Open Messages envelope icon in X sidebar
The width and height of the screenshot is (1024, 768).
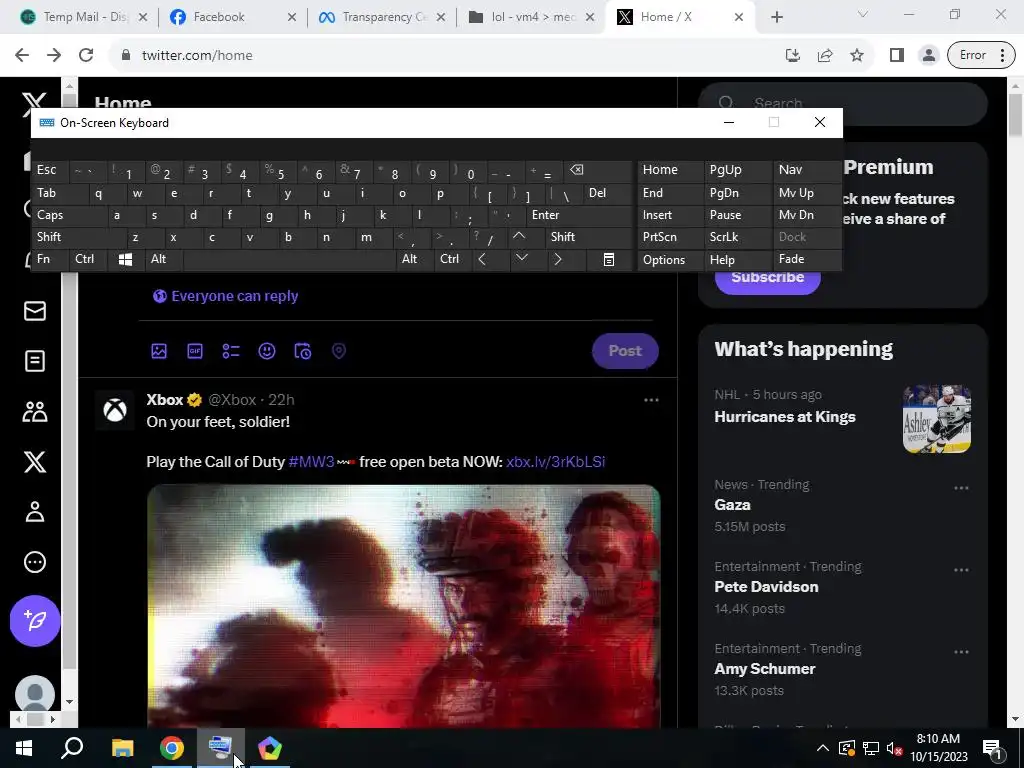35,311
